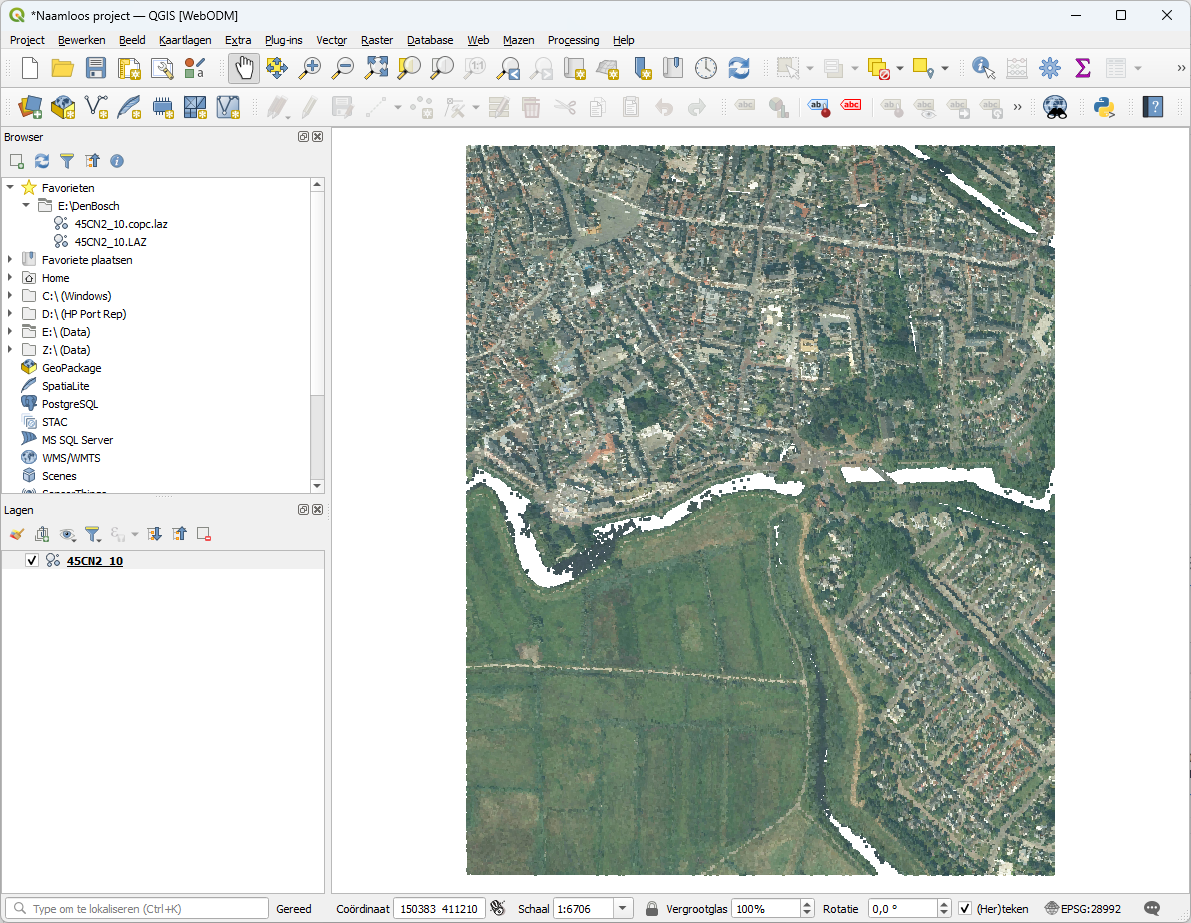Open the Processing Toolbox gear icon
This screenshot has width=1191, height=923.
(1049, 68)
